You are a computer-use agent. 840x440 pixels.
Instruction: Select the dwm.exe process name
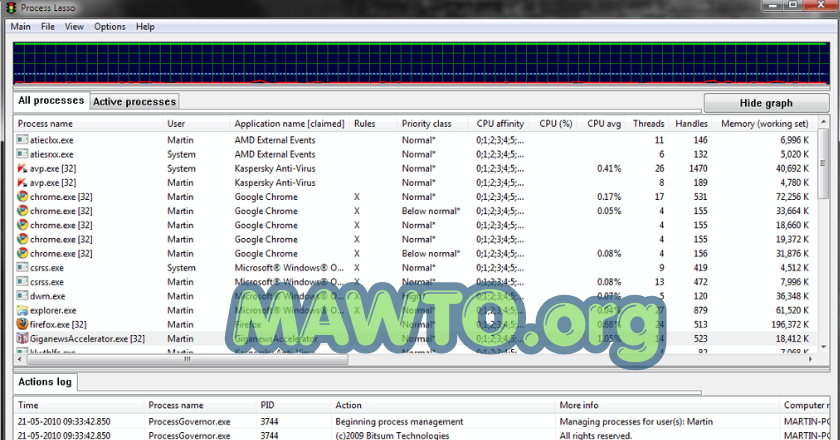pyautogui.click(x=48, y=296)
